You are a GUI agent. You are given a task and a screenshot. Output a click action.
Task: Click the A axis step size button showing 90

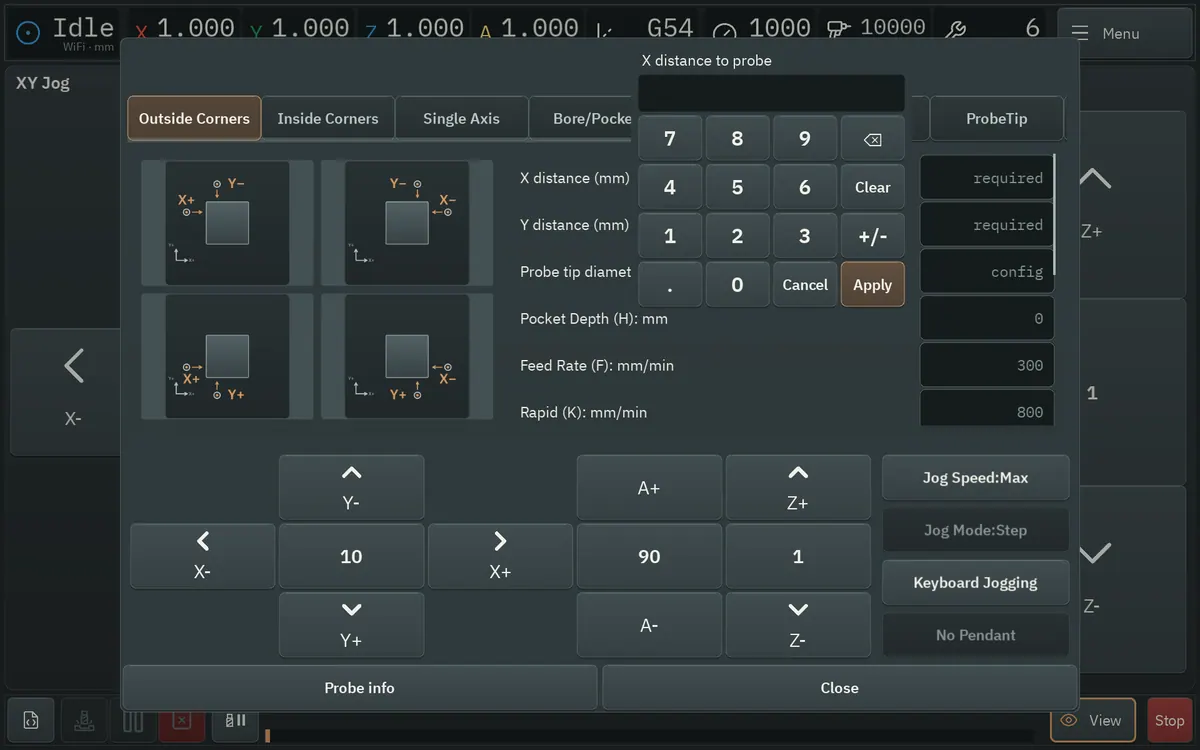click(649, 556)
